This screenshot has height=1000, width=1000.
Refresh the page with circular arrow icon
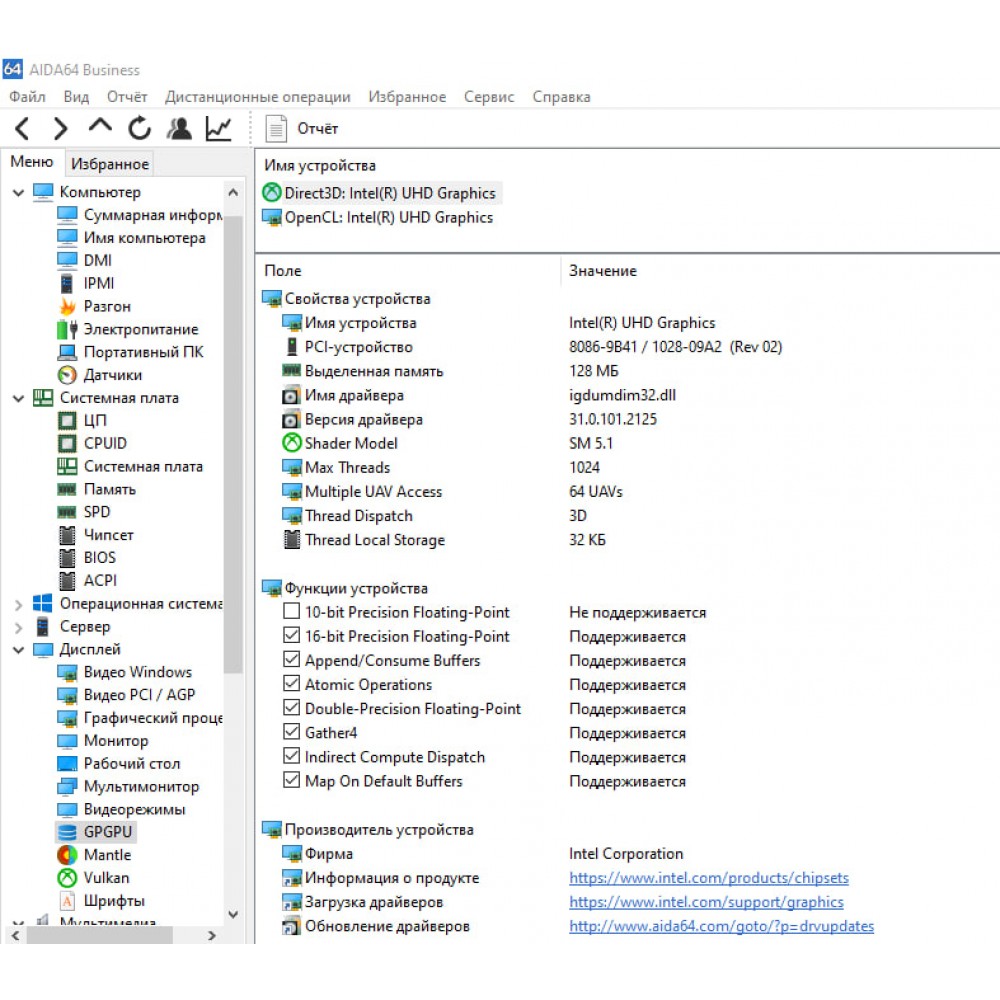tap(139, 128)
